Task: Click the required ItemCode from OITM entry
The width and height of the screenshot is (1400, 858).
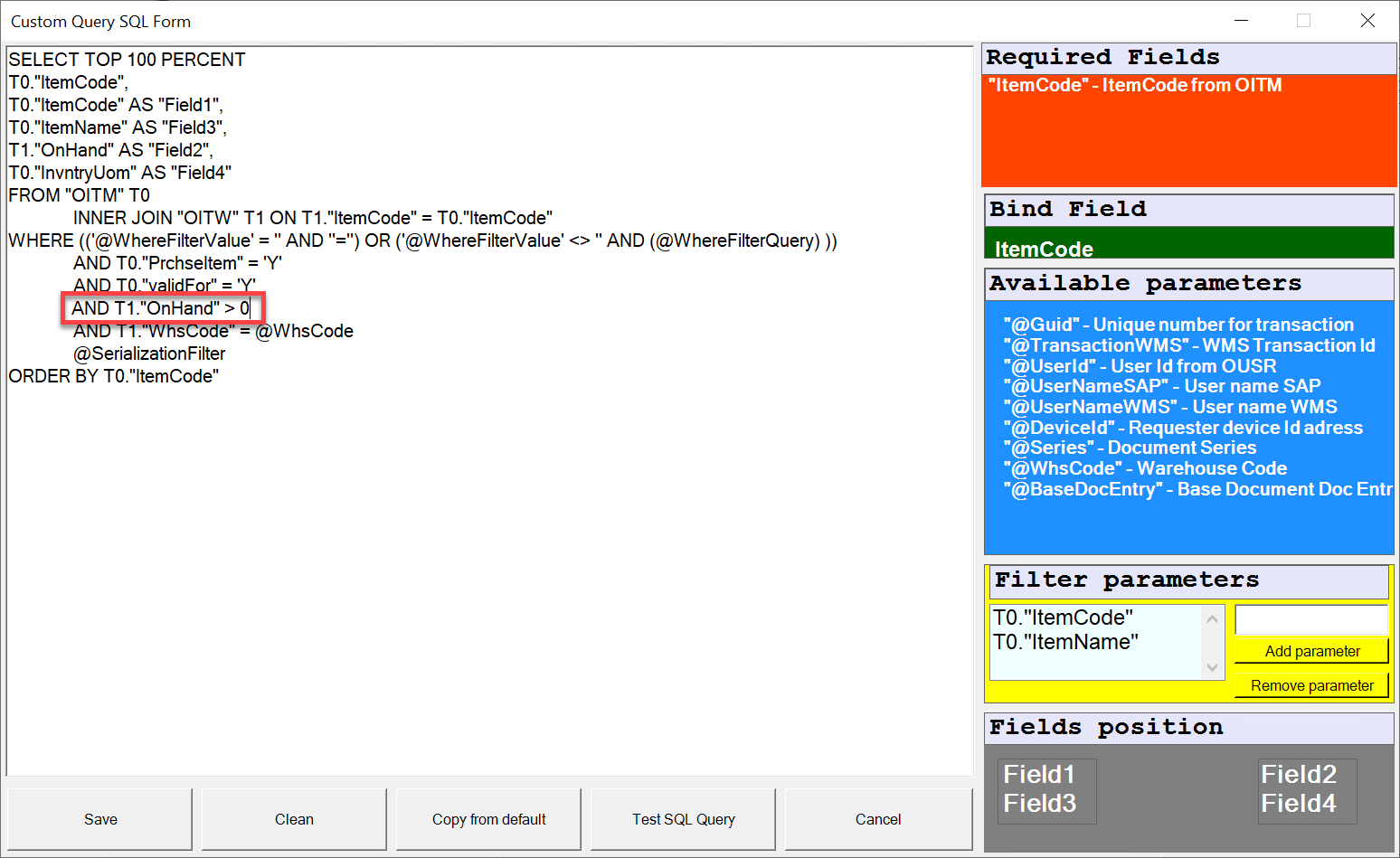Action: pos(1134,85)
